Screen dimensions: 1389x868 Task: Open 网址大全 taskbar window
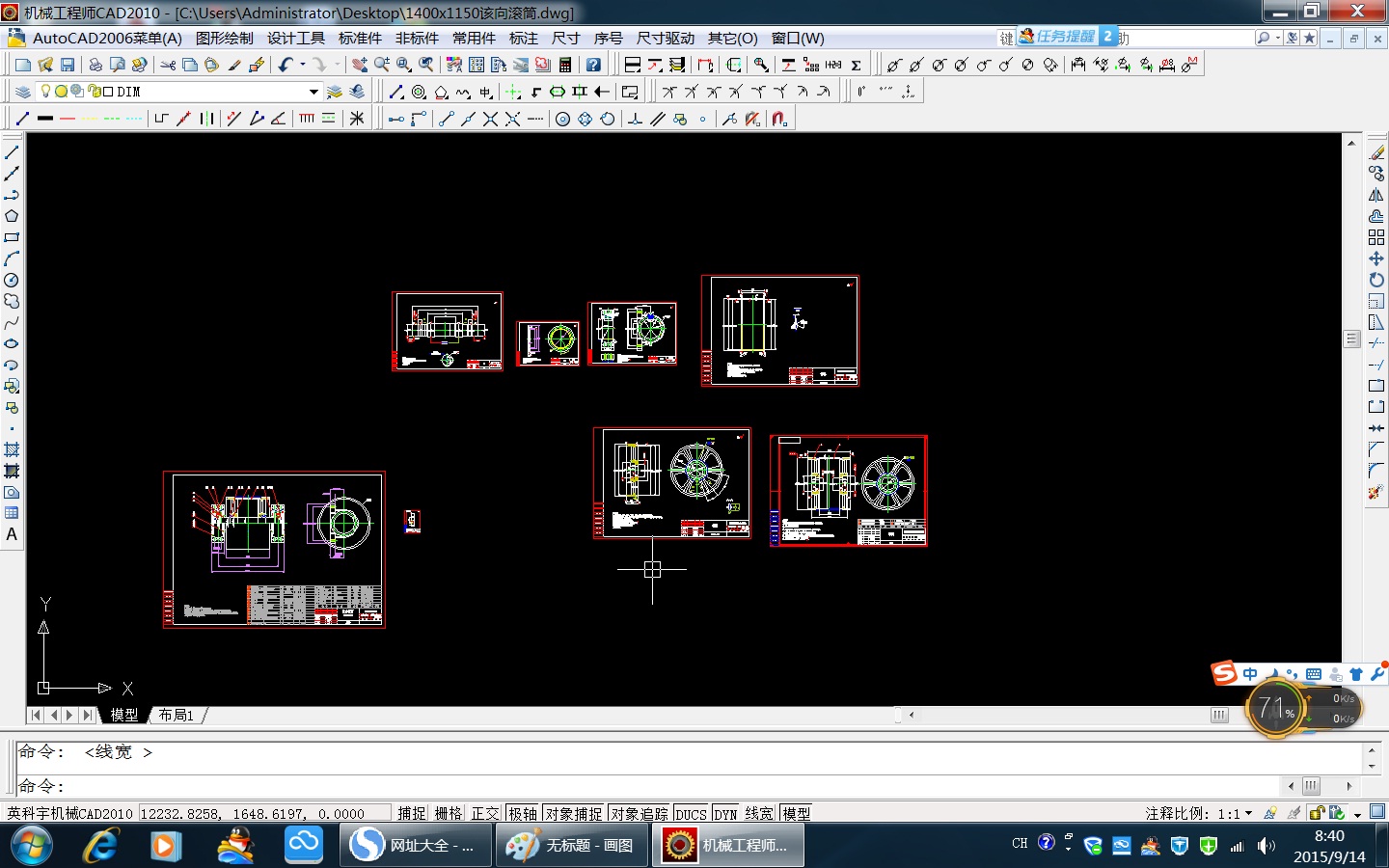coord(416,846)
